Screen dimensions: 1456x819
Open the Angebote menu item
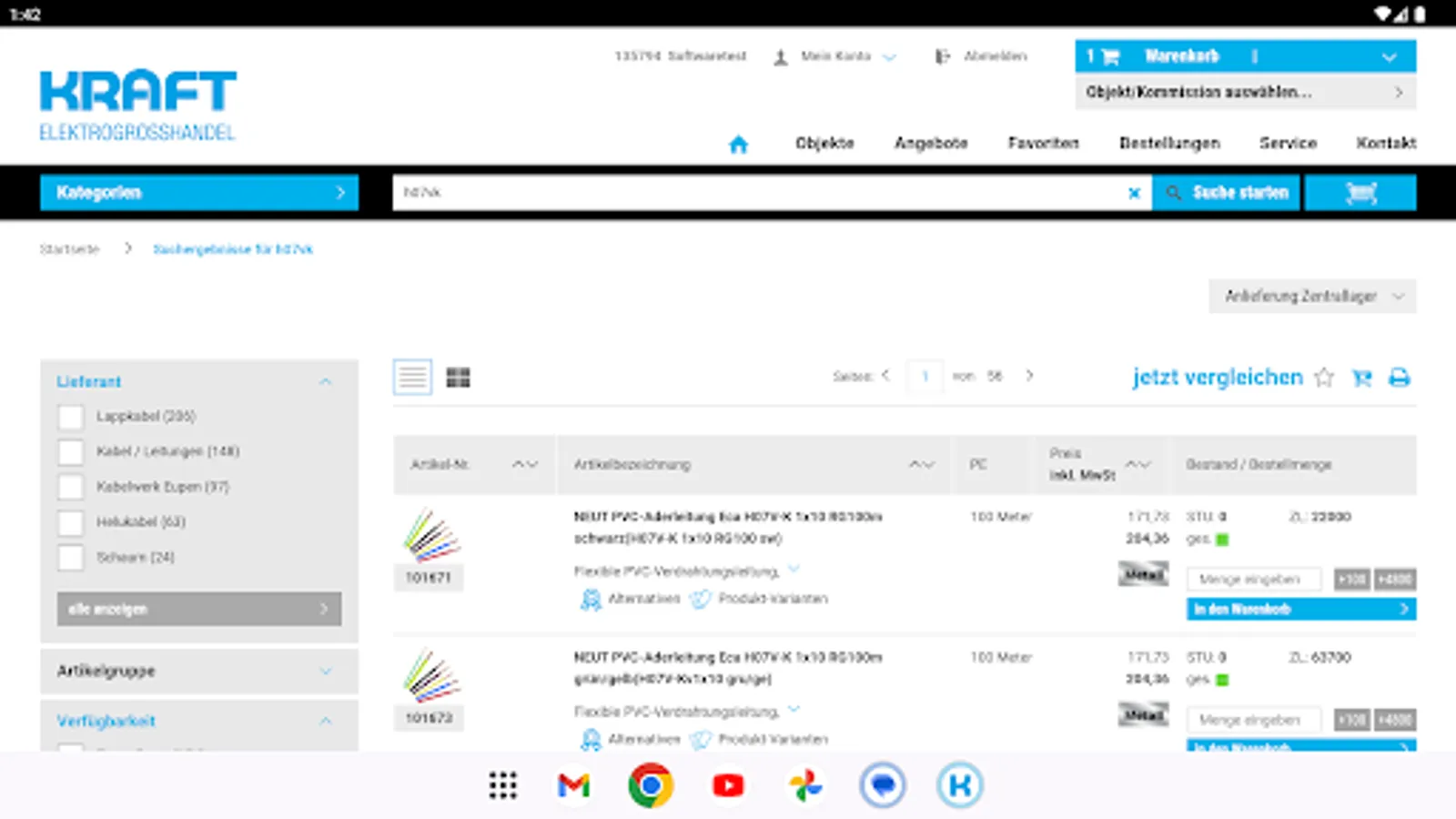click(931, 143)
